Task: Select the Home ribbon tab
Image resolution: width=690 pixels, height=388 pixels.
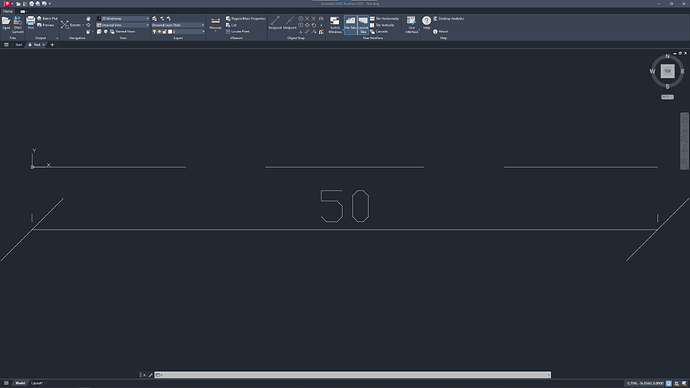Action: click(7, 11)
